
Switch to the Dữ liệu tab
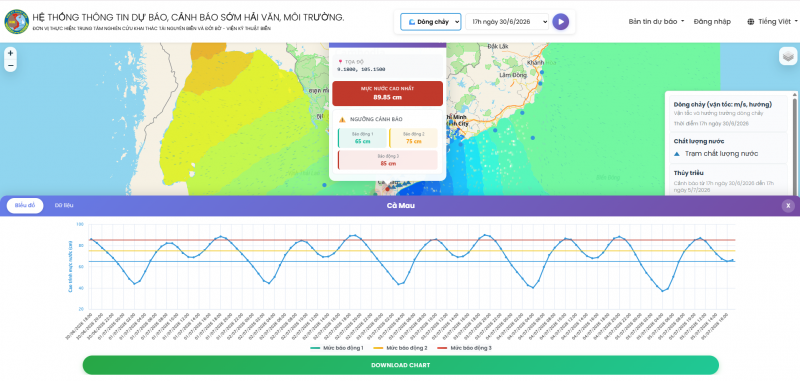pos(64,206)
